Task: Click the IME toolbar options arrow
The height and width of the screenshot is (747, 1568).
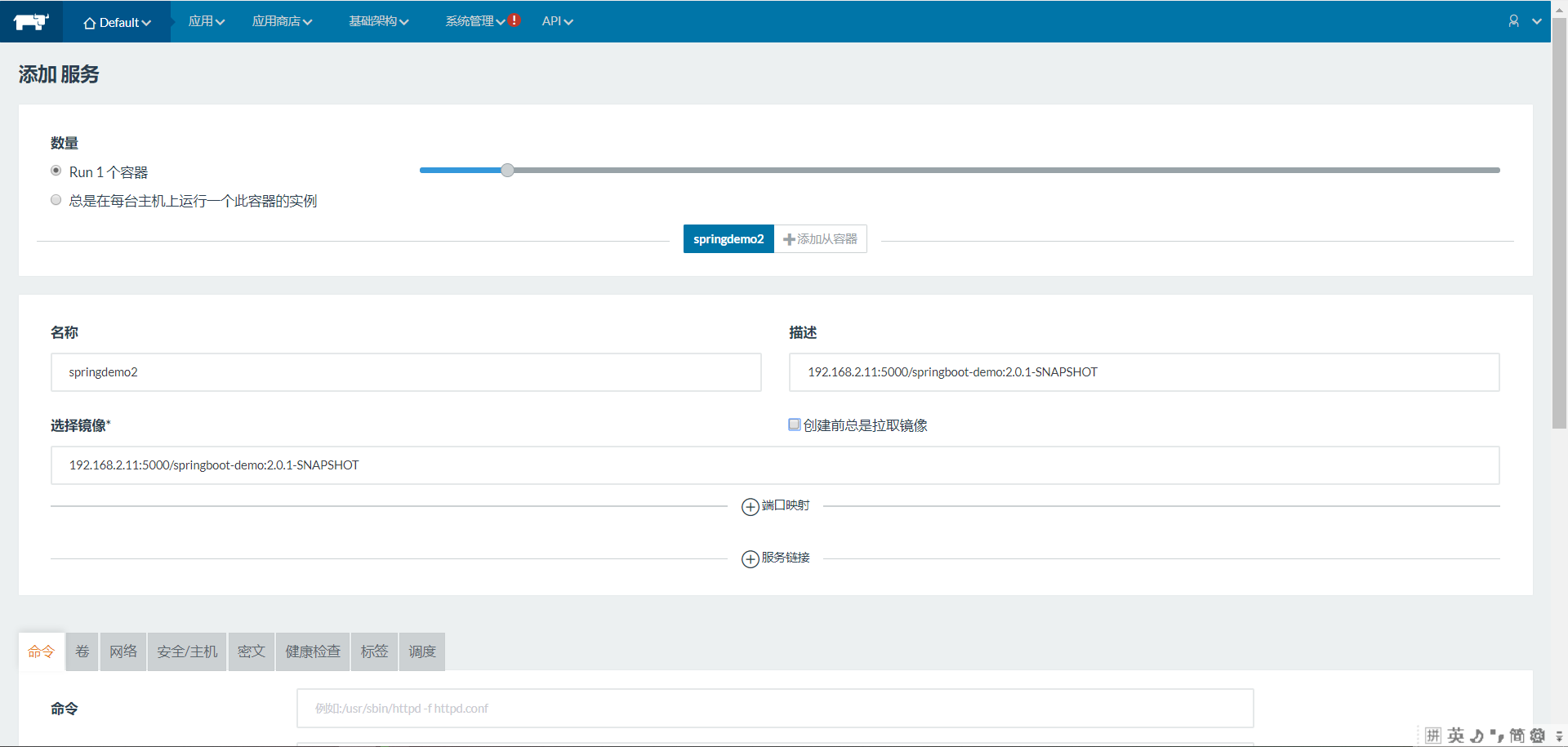Action: (1559, 736)
